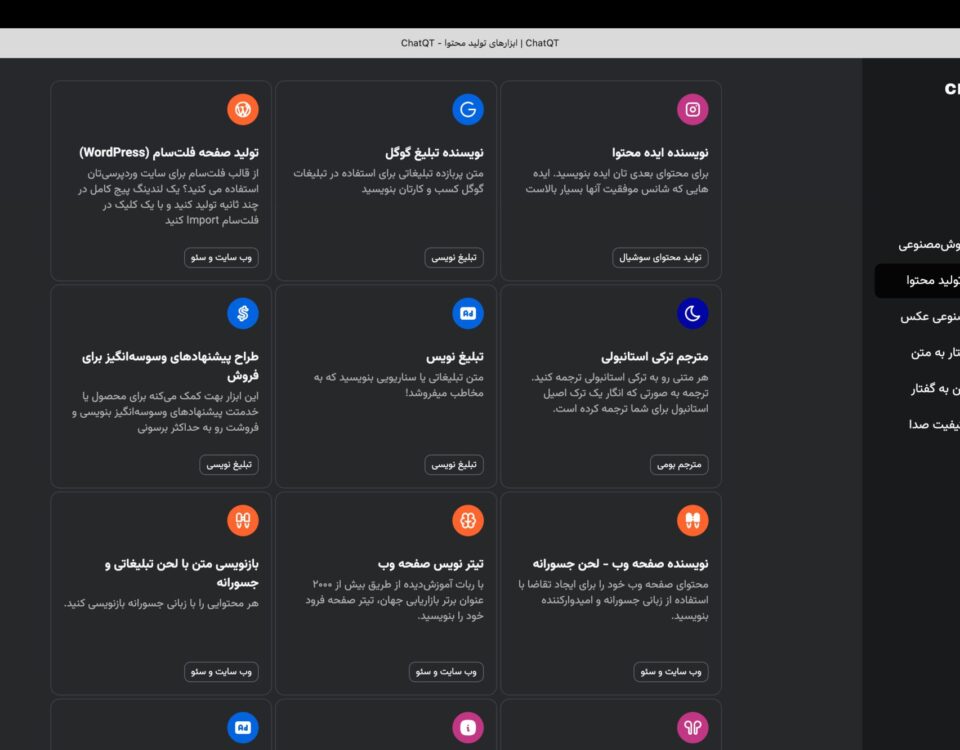Image resolution: width=960 pixels, height=750 pixels.
Task: Click the dollar sign icon on طراح پیشنهادهای وسوسه‌انگیز card
Action: point(243,313)
